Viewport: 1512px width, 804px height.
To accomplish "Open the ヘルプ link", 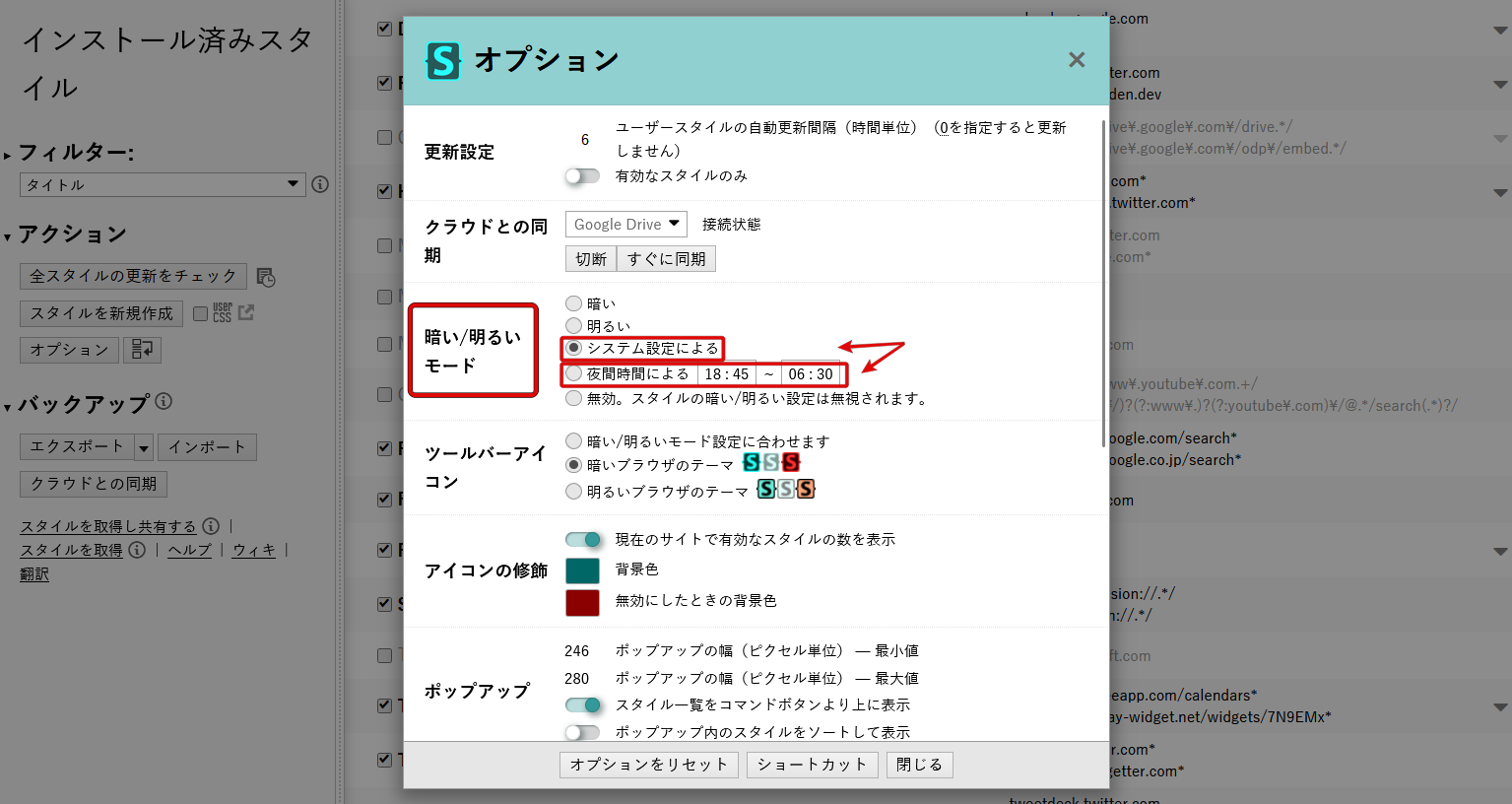I will [189, 550].
